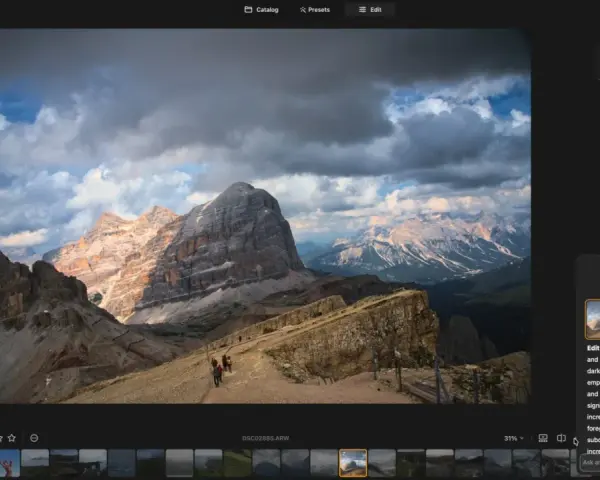Viewport: 600px width, 480px height.
Task: Select the orange-highlighted filmstrip thumbnail
Action: [x=353, y=463]
